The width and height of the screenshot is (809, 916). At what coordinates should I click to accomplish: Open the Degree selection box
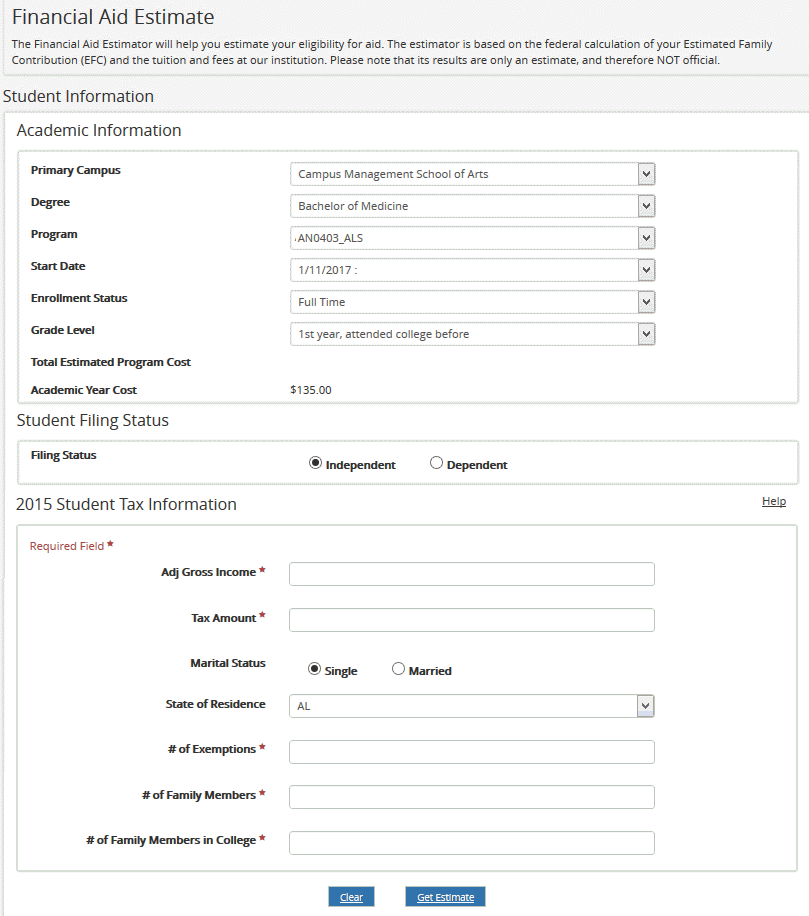pyautogui.click(x=470, y=205)
